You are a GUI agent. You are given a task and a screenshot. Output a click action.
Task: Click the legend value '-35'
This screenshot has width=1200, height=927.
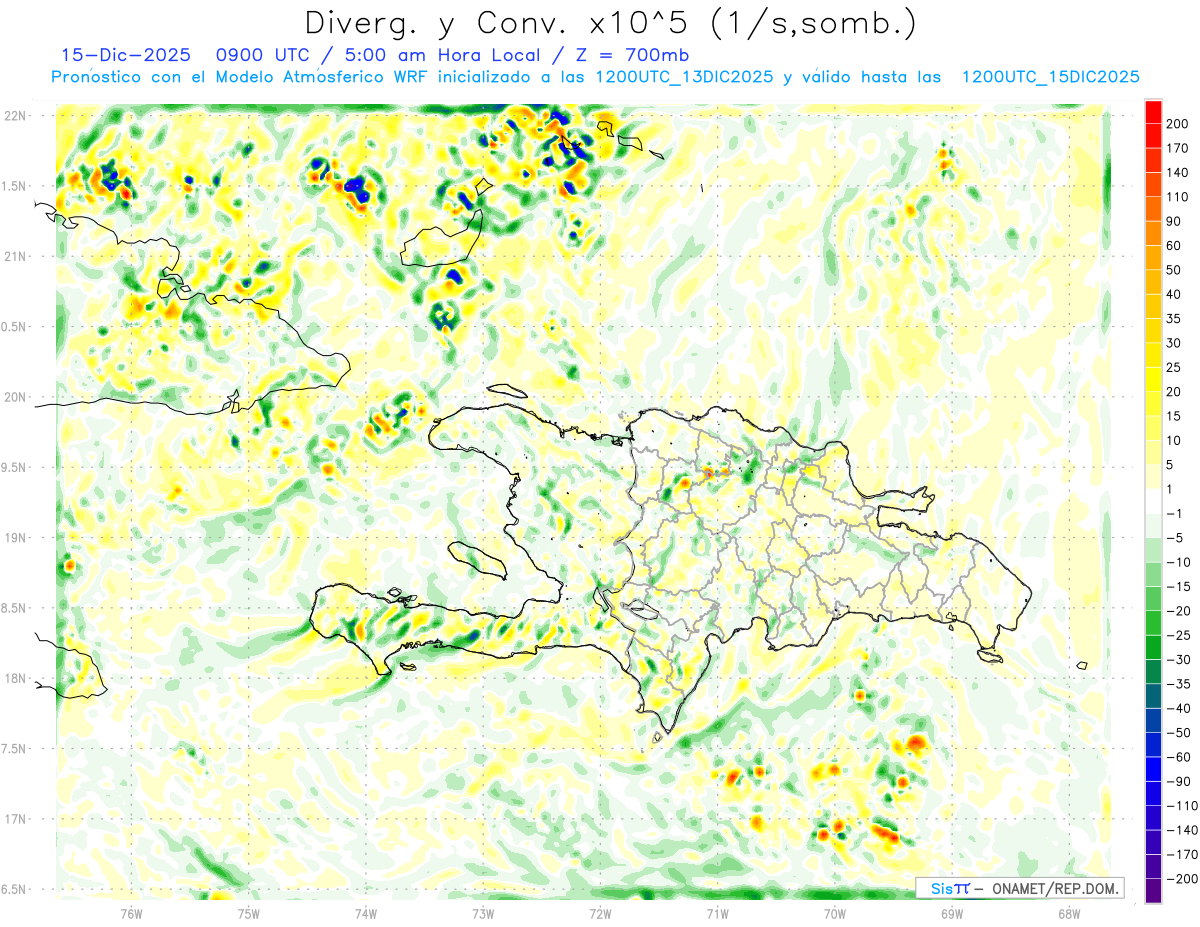pos(1179,684)
